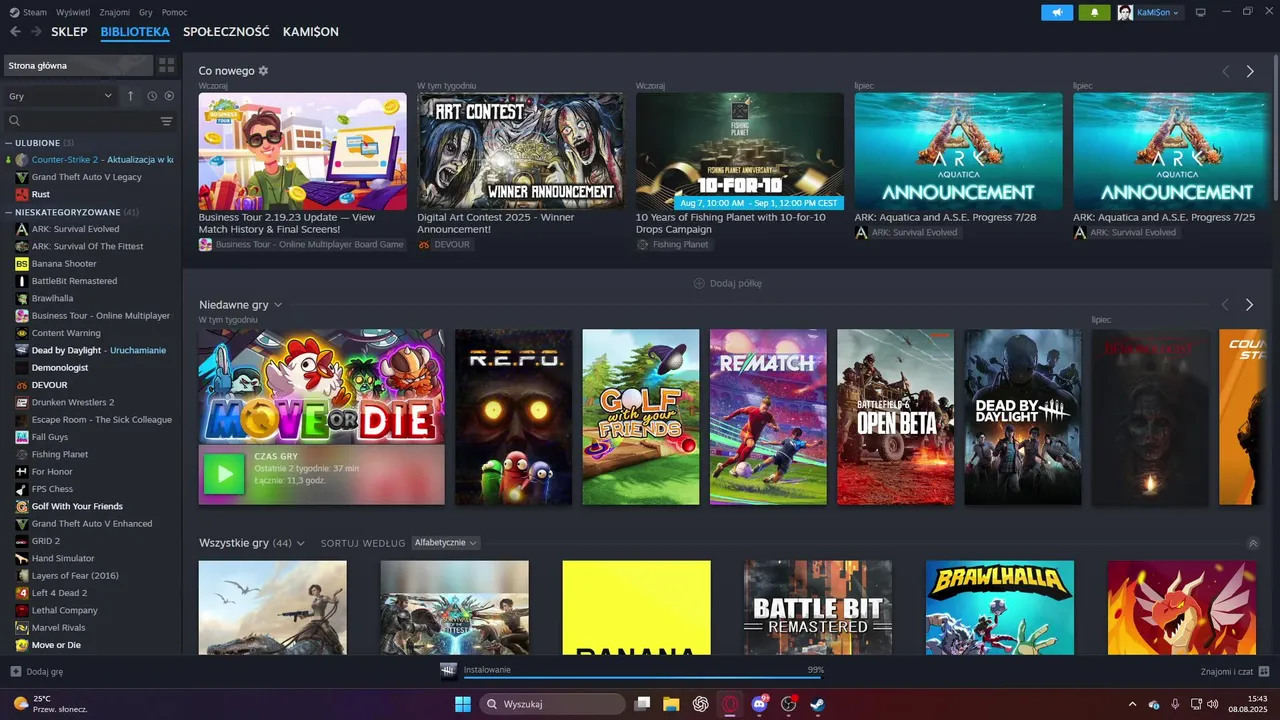Open the REMATCH game cover

point(768,417)
